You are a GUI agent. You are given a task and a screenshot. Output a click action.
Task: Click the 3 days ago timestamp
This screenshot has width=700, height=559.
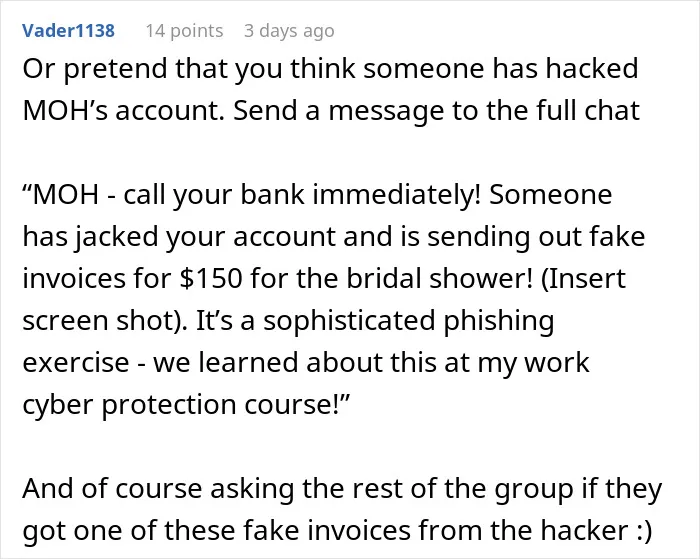(289, 31)
